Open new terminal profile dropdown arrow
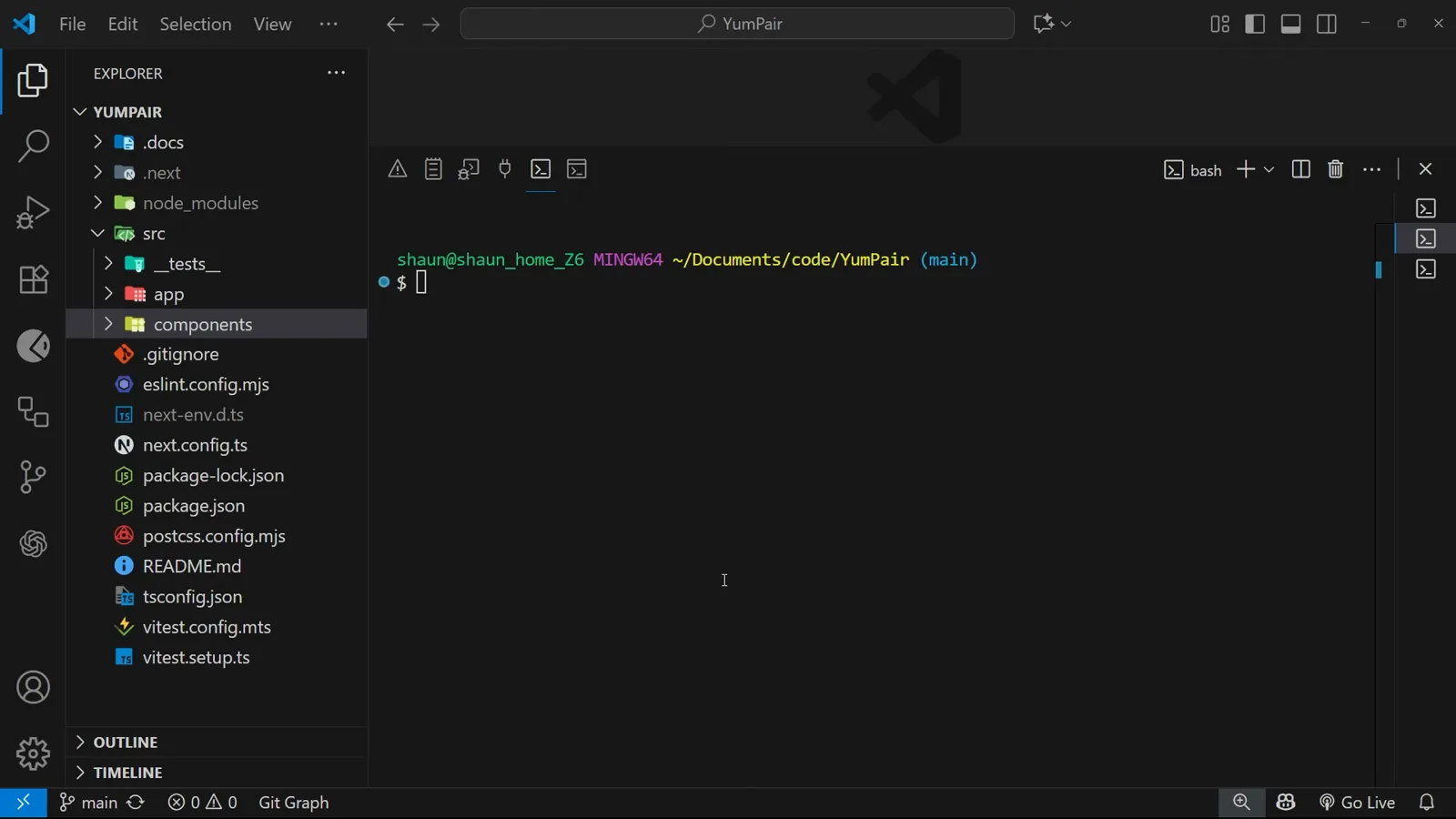 click(1269, 169)
